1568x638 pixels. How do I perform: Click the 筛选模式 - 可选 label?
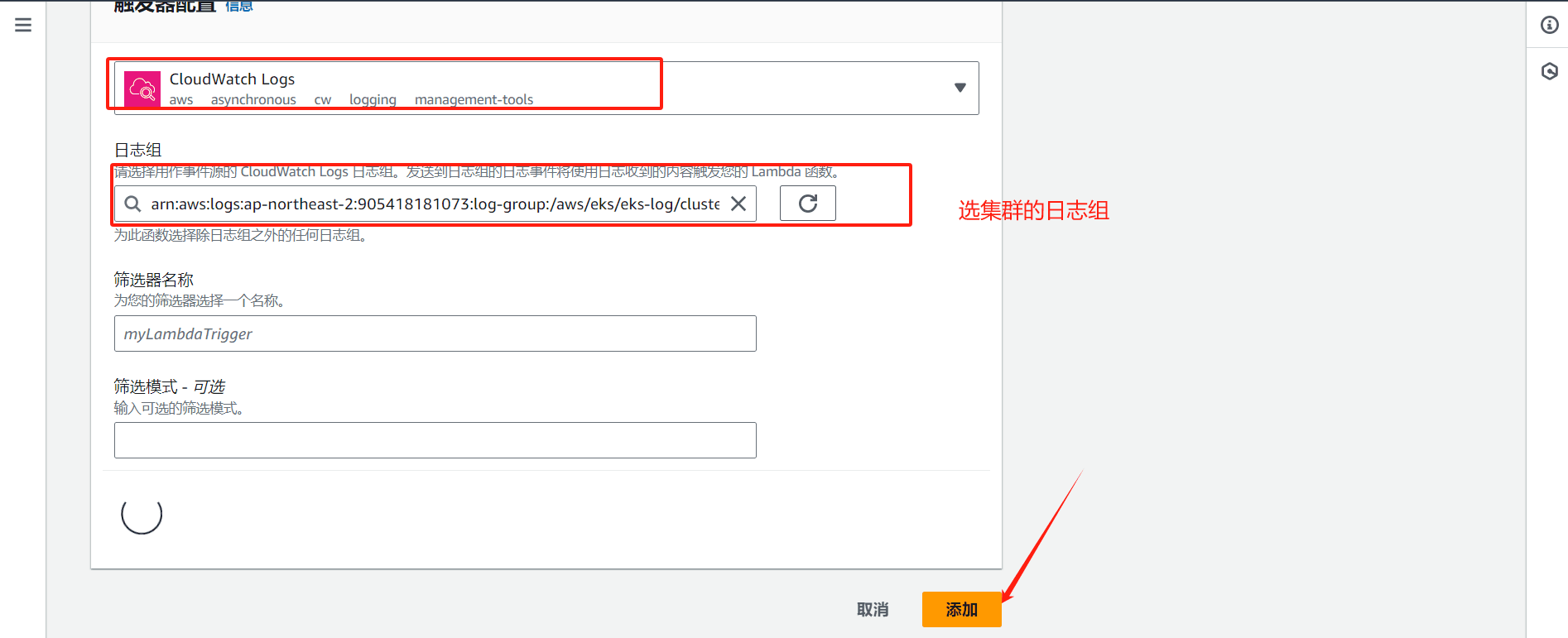tap(170, 386)
